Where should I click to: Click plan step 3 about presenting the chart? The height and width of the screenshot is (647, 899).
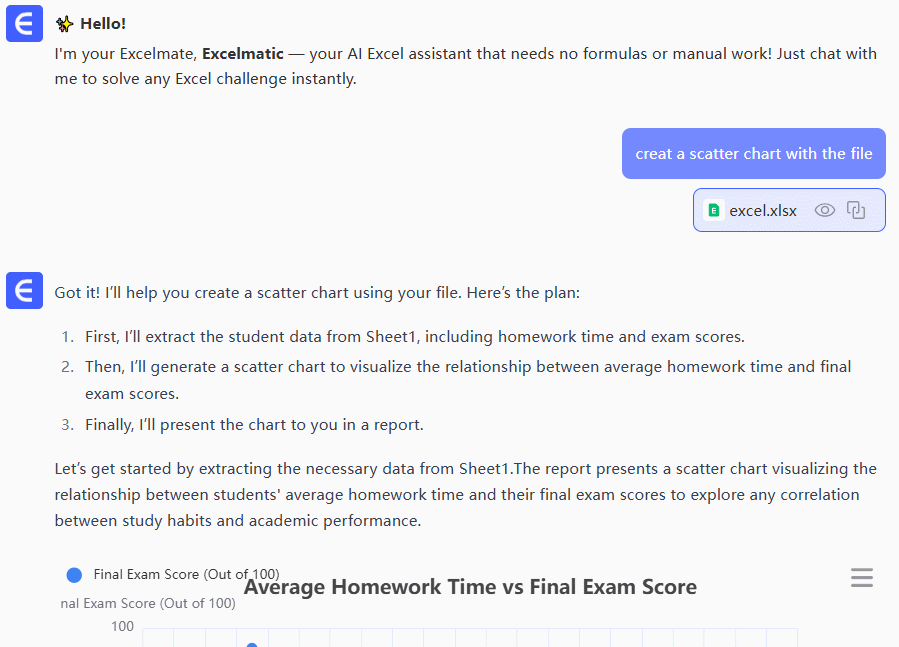(254, 425)
